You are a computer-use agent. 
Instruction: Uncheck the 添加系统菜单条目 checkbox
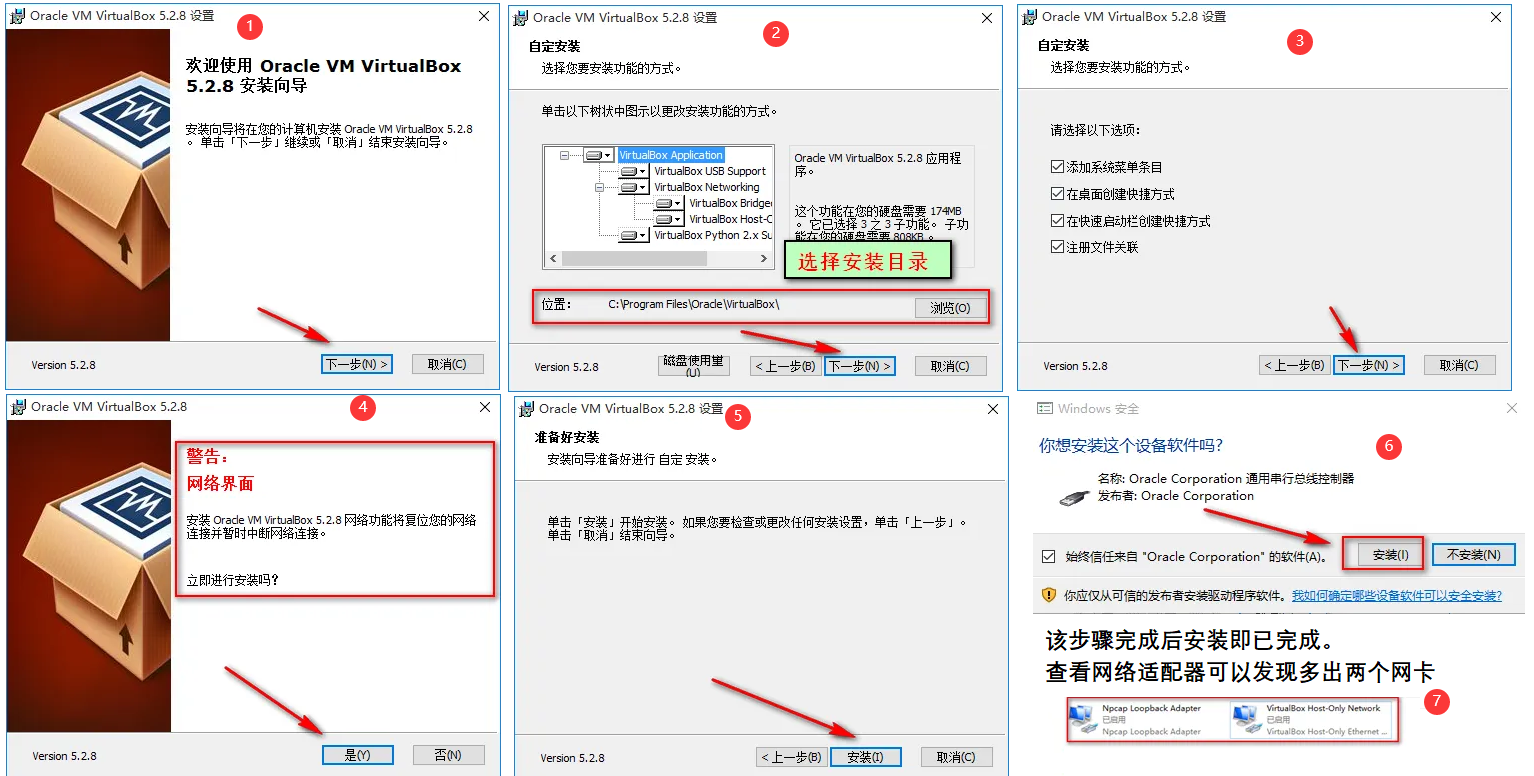click(1057, 167)
